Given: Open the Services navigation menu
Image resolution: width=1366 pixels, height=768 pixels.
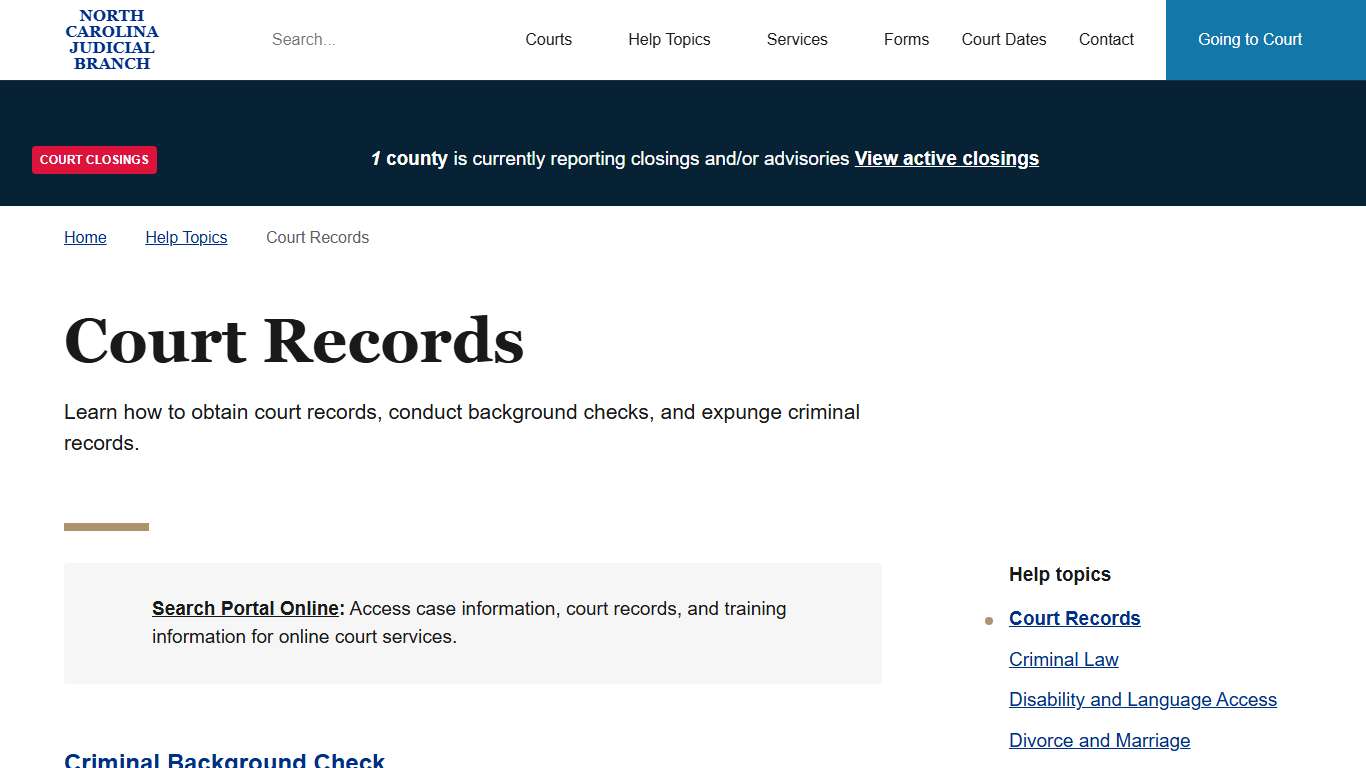Looking at the screenshot, I should point(797,39).
